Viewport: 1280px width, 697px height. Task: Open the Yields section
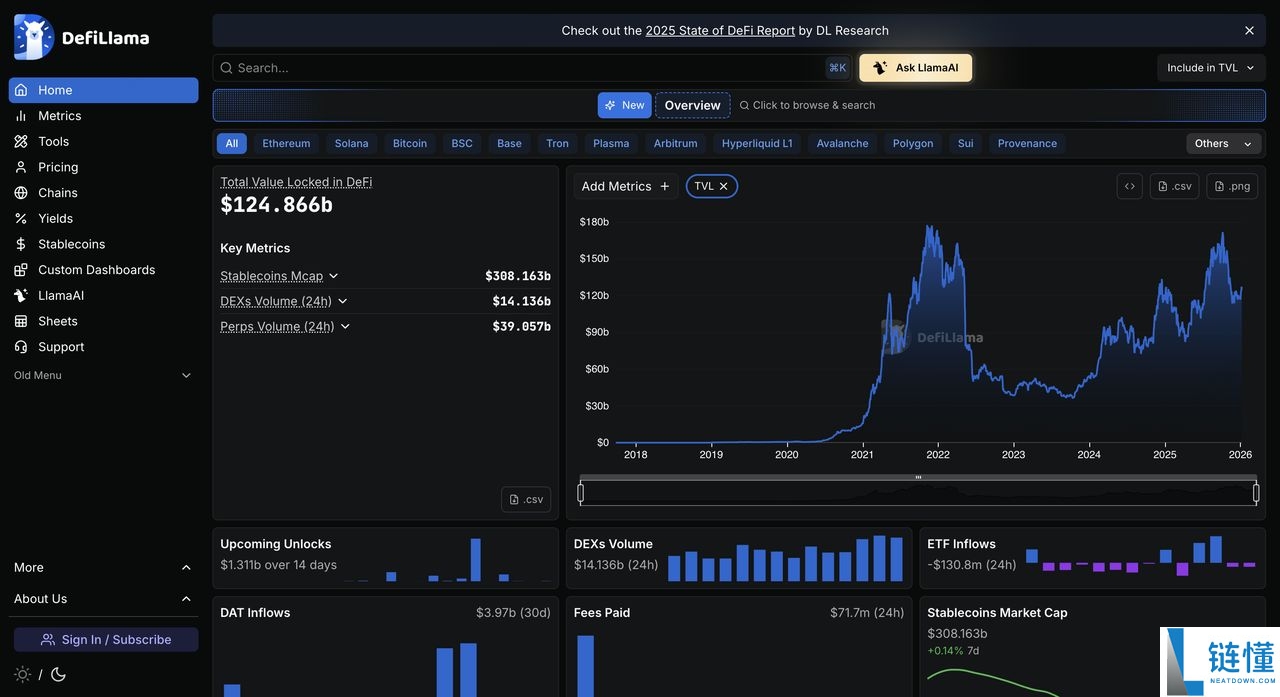pos(104,218)
